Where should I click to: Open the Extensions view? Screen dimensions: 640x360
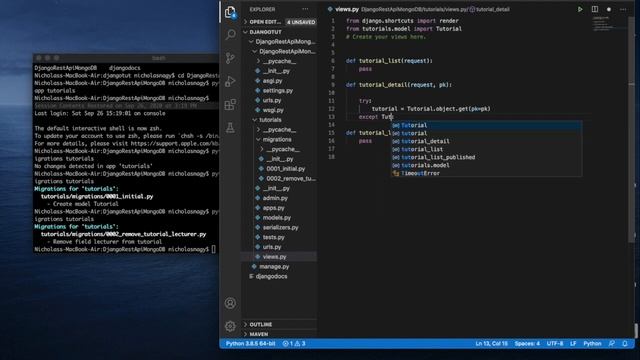[x=230, y=104]
